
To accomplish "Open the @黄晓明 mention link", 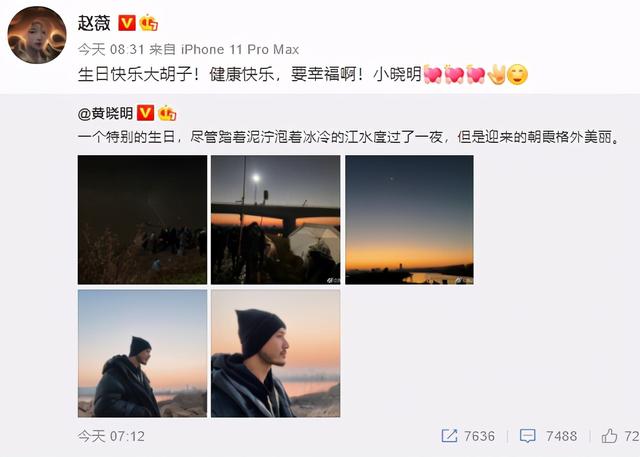I will tap(105, 113).
